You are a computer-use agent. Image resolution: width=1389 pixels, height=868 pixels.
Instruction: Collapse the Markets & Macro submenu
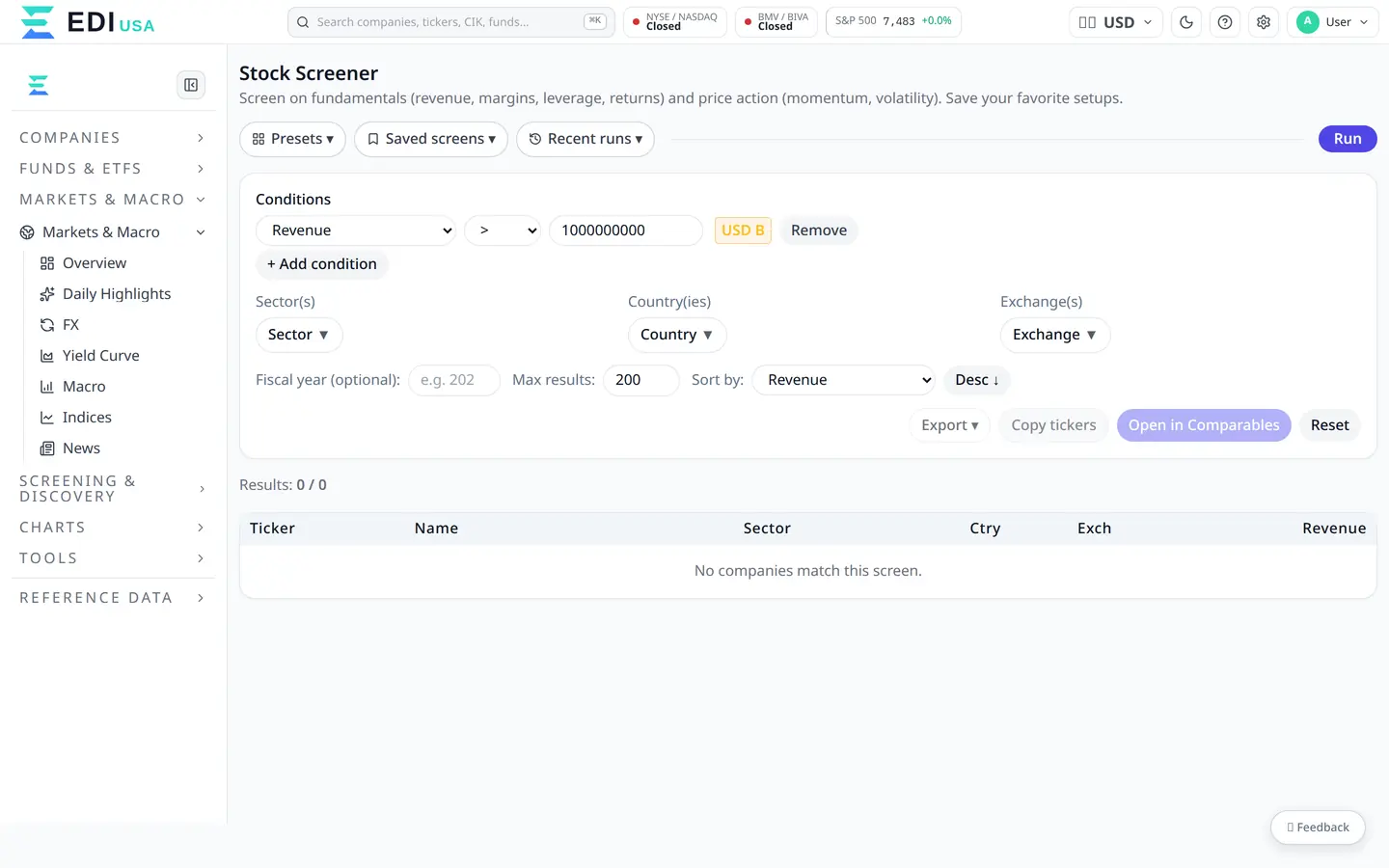click(113, 232)
